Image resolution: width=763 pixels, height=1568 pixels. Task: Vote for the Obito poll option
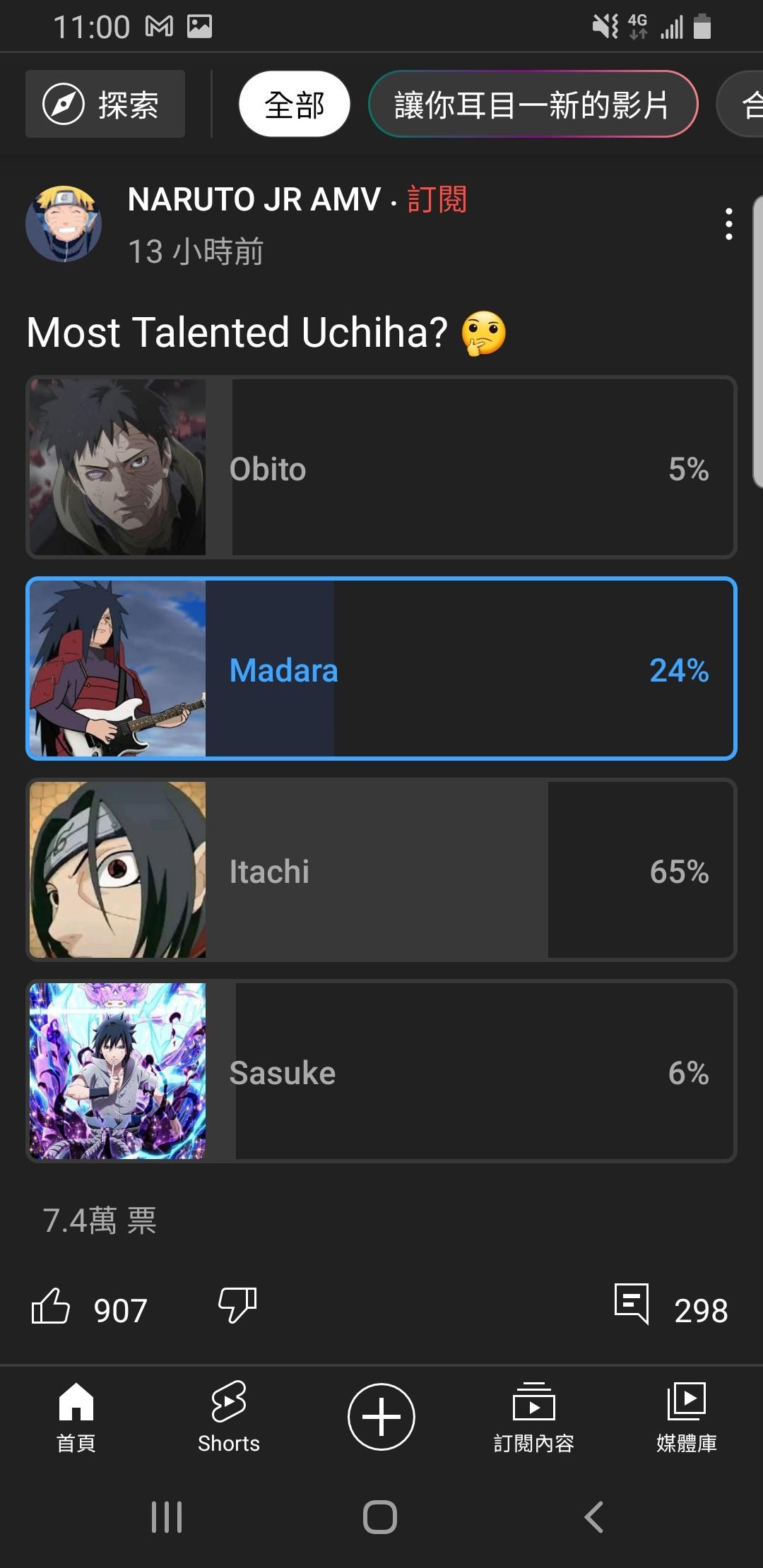point(381,468)
